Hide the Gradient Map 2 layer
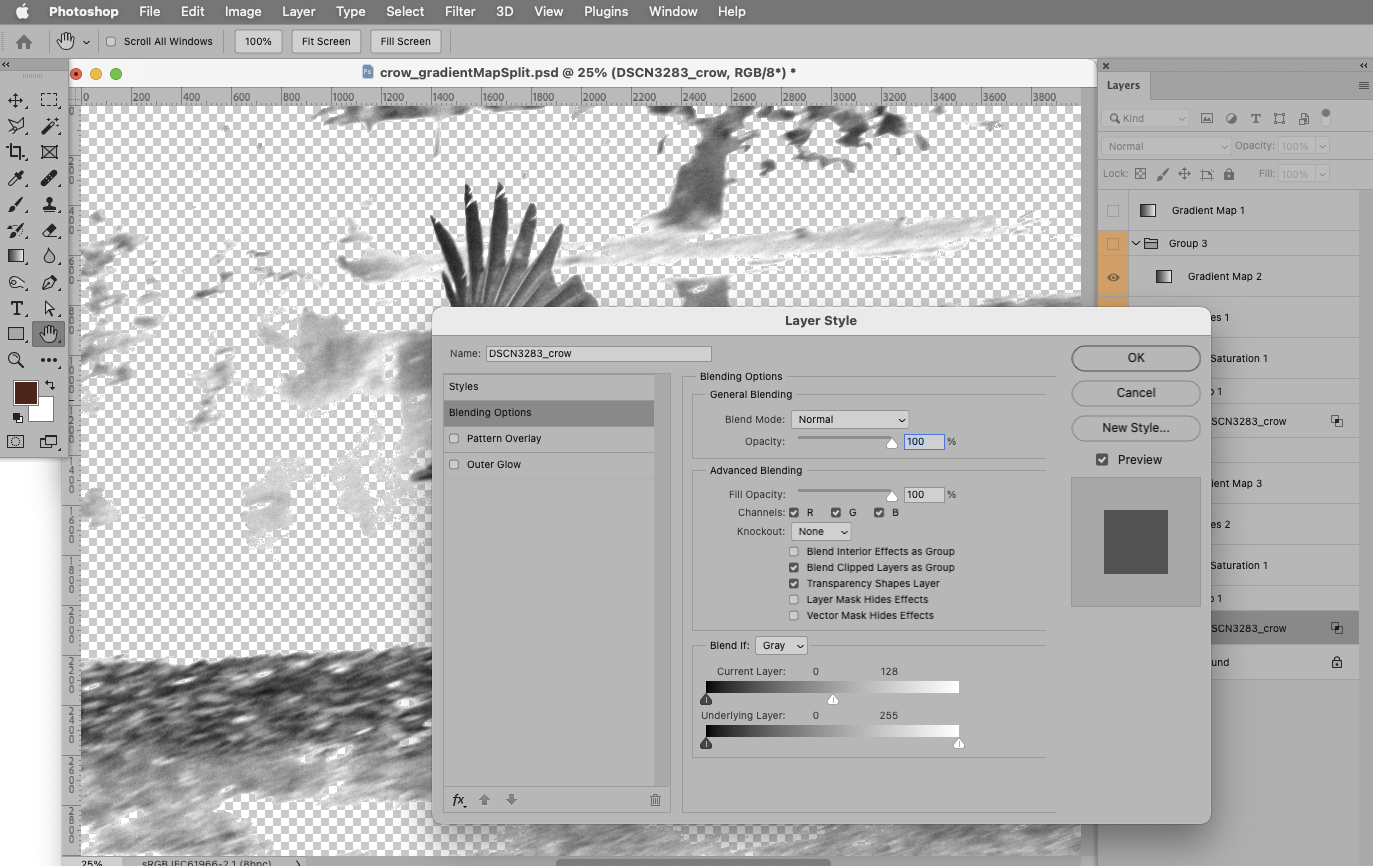 click(1113, 276)
